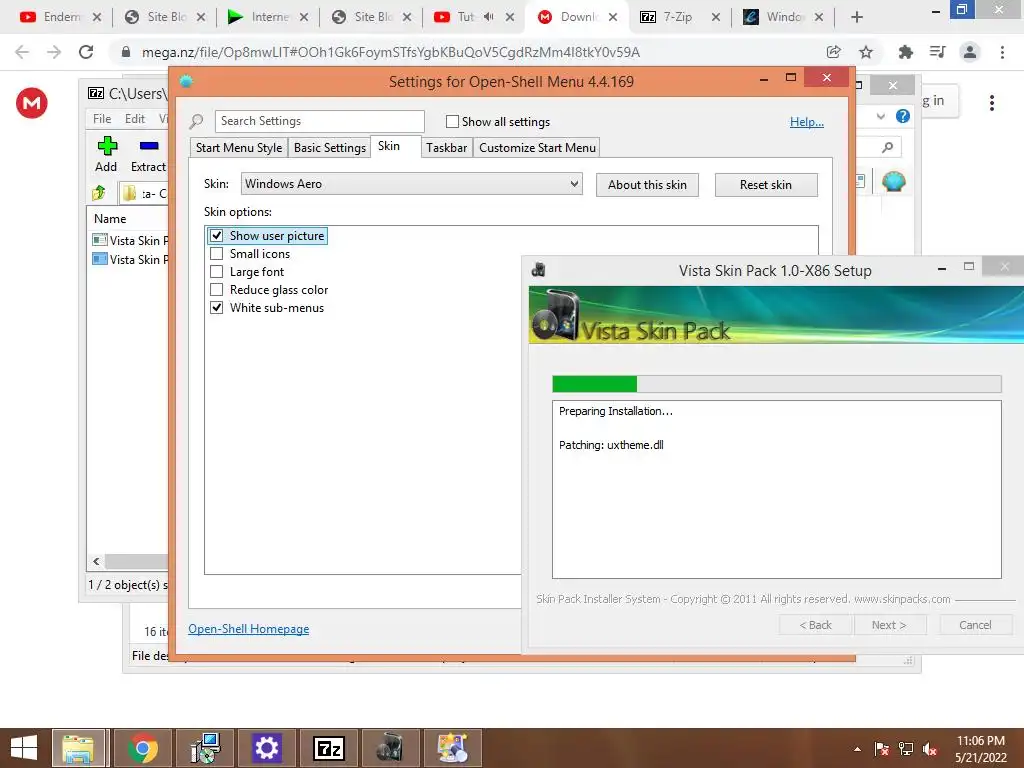Screen dimensions: 1024x768
Task: Click the Action Center flag tray icon
Action: coord(881,749)
